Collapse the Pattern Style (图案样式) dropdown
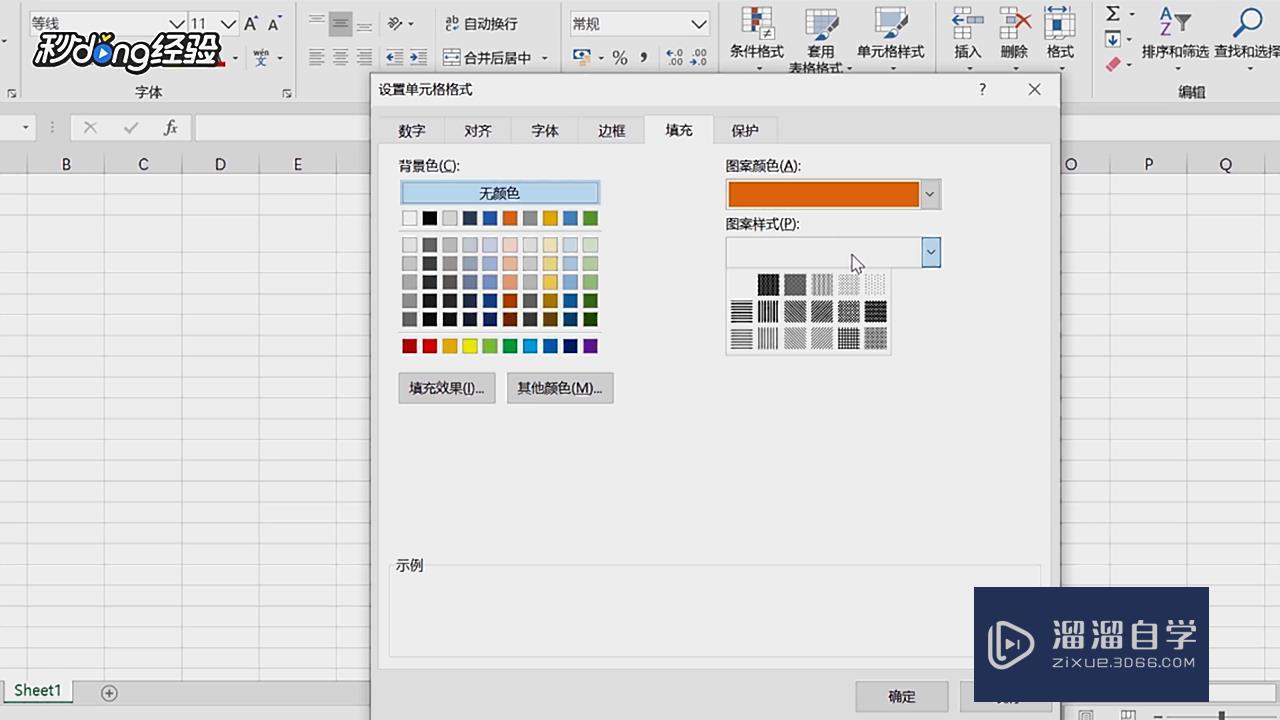This screenshot has width=1280, height=720. [x=931, y=253]
